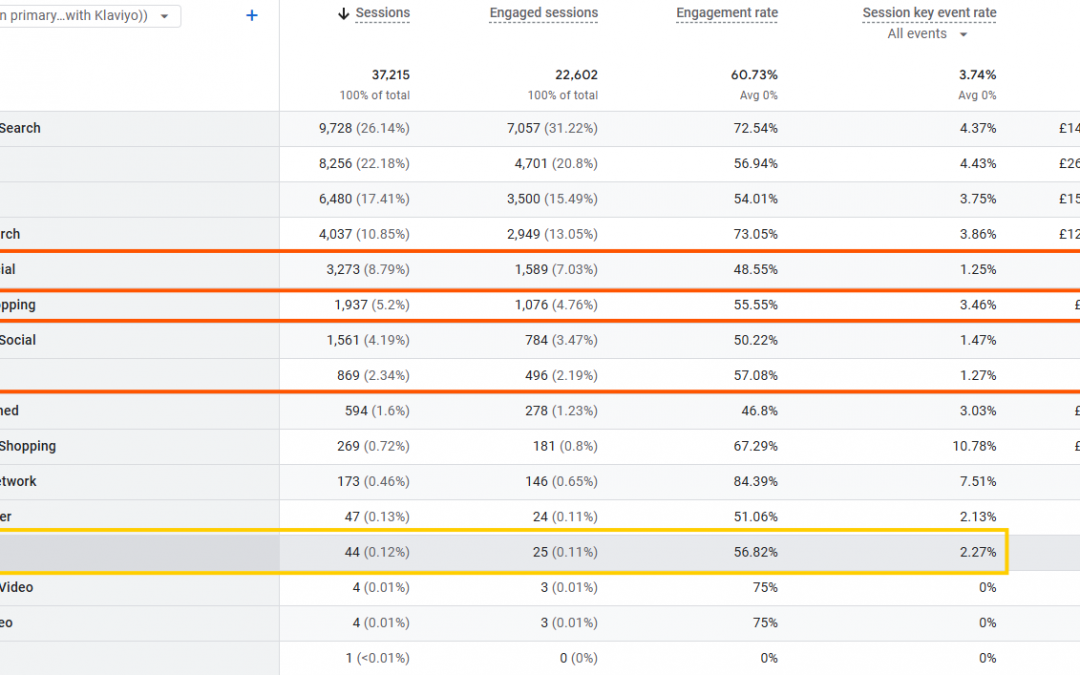This screenshot has height=675, width=1080.
Task: Click the 73.05% engagement rate cell
Action: (754, 234)
